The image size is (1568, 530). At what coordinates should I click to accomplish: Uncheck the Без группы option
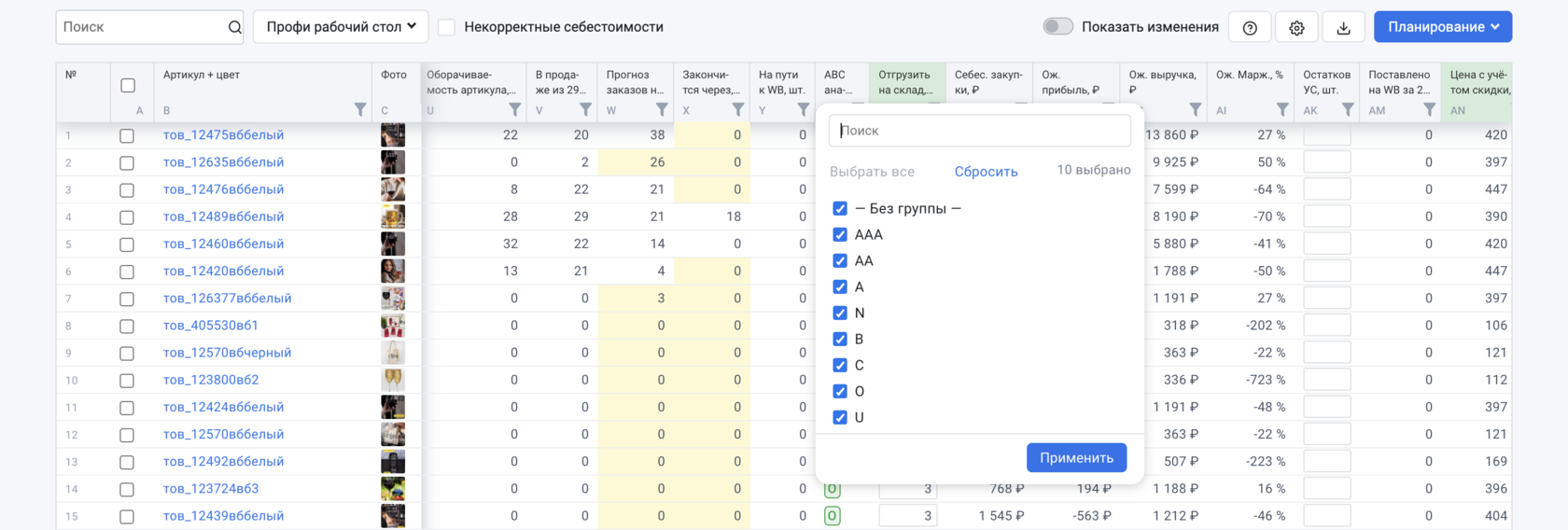coord(840,209)
